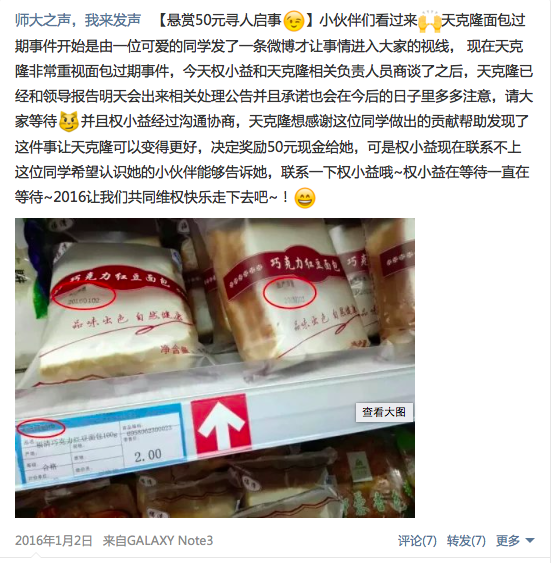Click the smirking cat emoji after 家等待
The image size is (556, 563).
click(68, 122)
